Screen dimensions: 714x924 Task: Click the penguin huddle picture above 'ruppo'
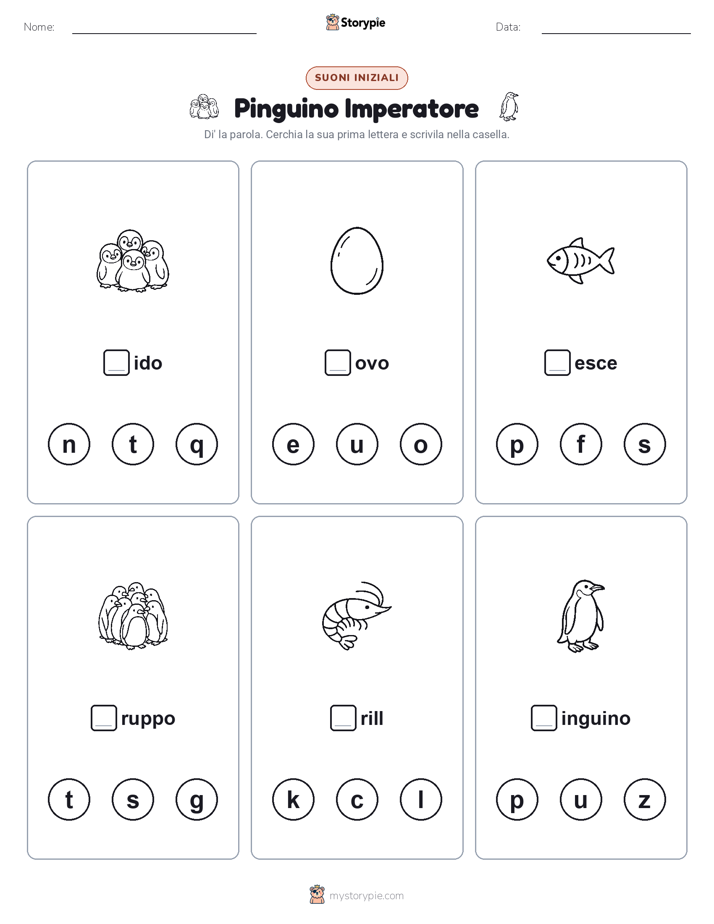133,616
